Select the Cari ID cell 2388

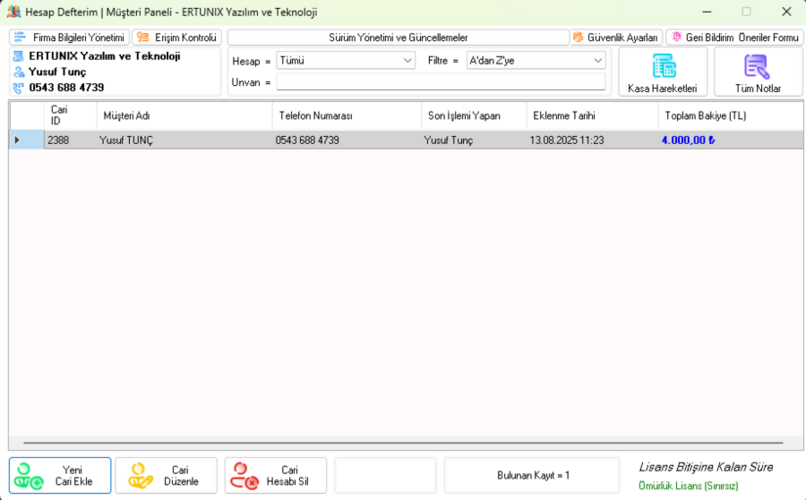70,140
